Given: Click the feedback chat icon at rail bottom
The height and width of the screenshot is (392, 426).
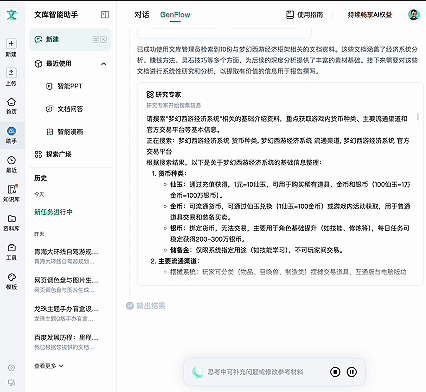Looking at the screenshot, I should click(11, 382).
